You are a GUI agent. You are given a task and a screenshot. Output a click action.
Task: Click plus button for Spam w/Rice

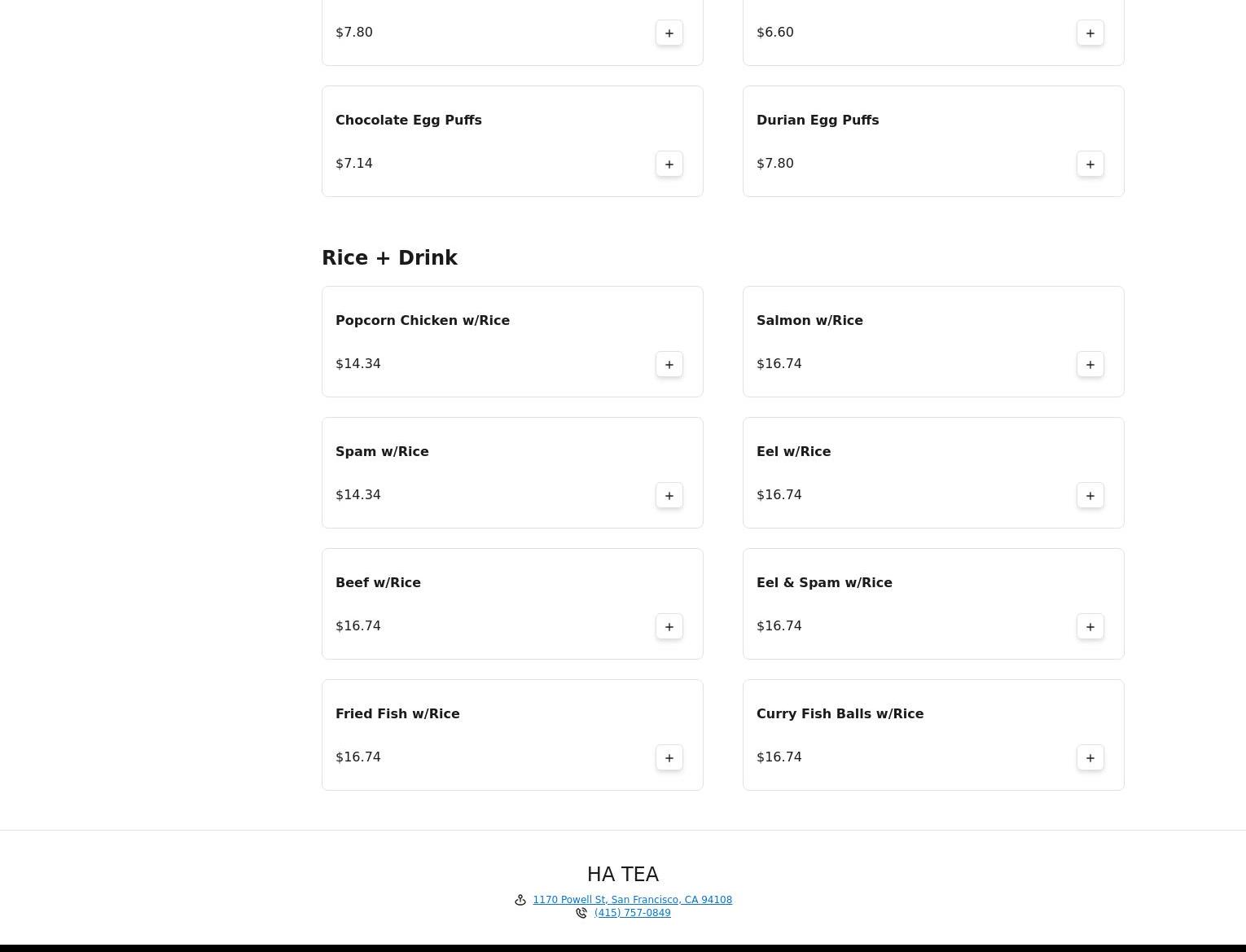tap(669, 495)
